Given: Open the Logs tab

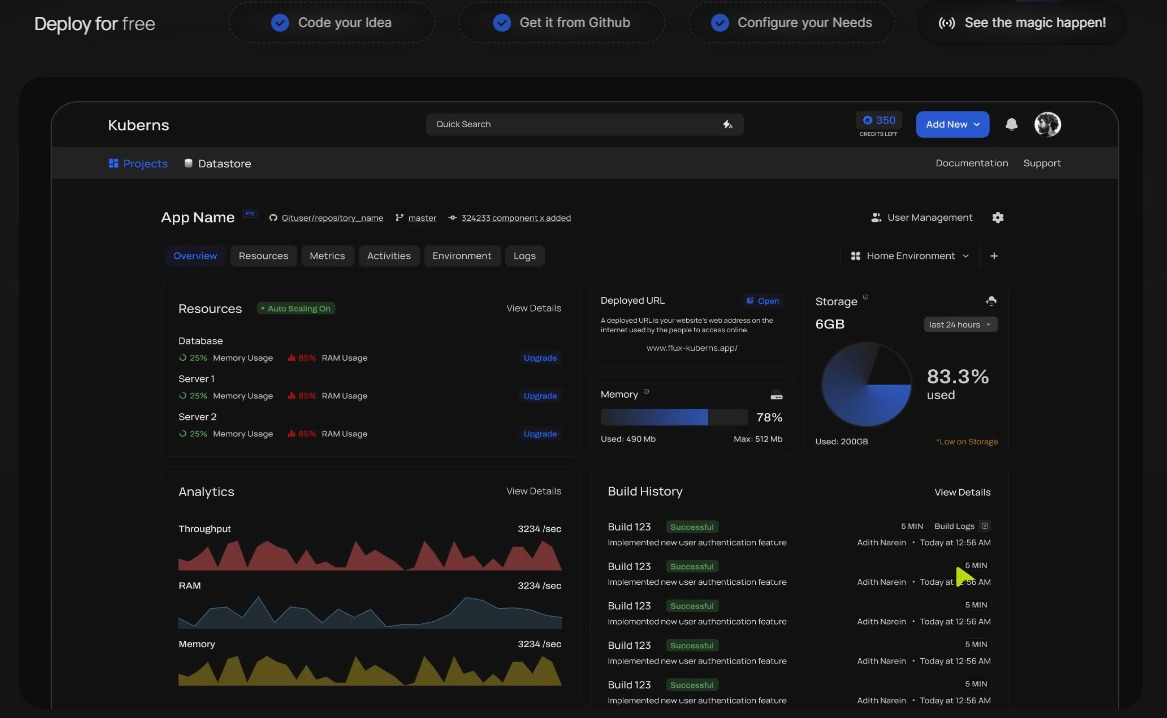Looking at the screenshot, I should pyautogui.click(x=525, y=256).
